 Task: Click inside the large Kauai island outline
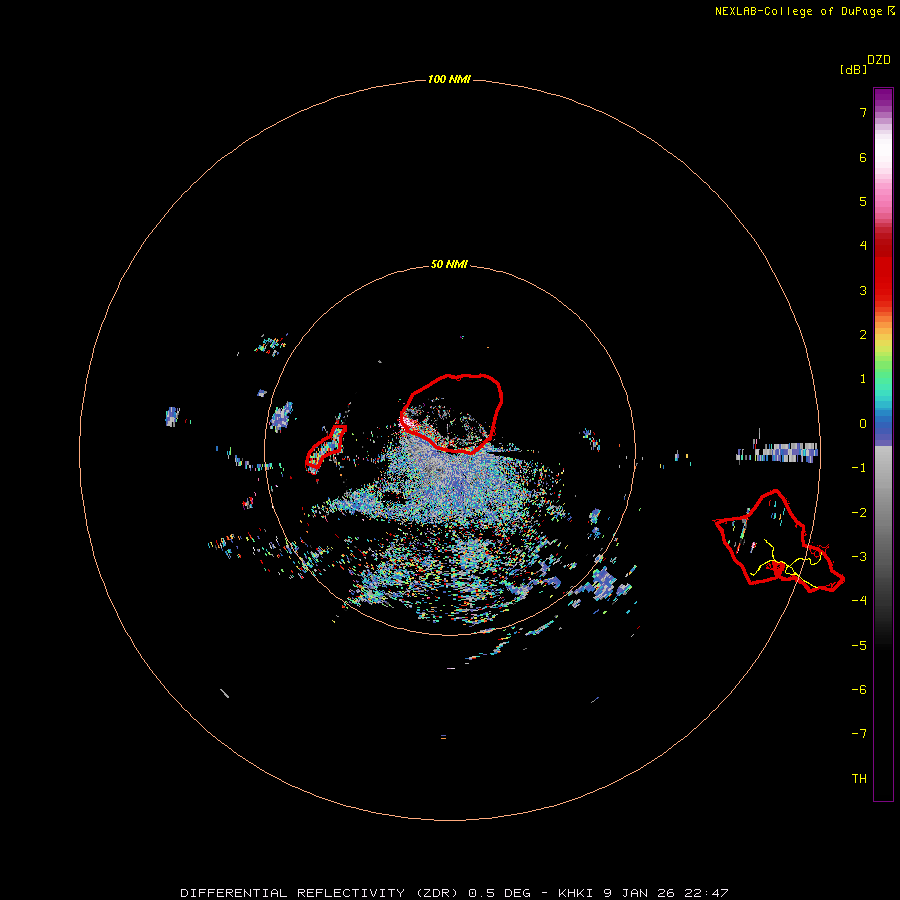(x=451, y=413)
